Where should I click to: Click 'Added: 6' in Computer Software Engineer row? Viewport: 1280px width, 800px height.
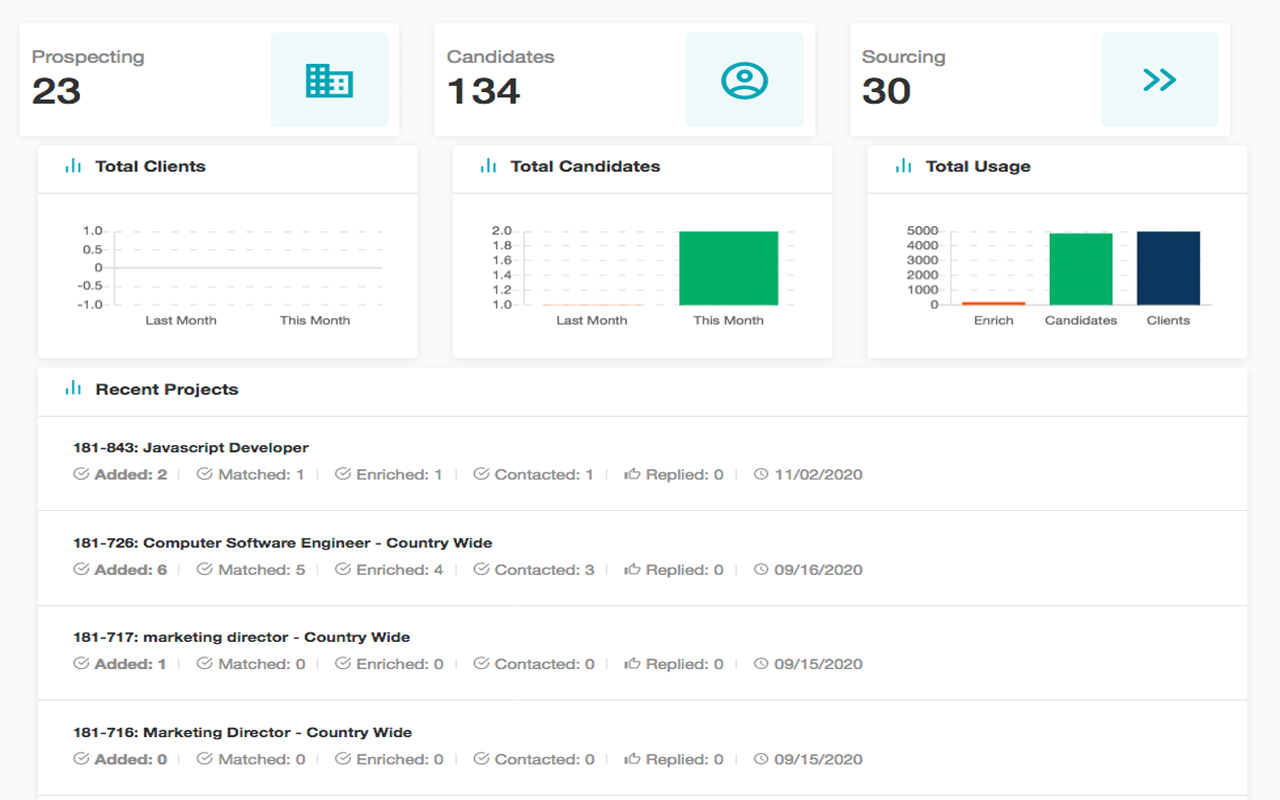coord(131,569)
